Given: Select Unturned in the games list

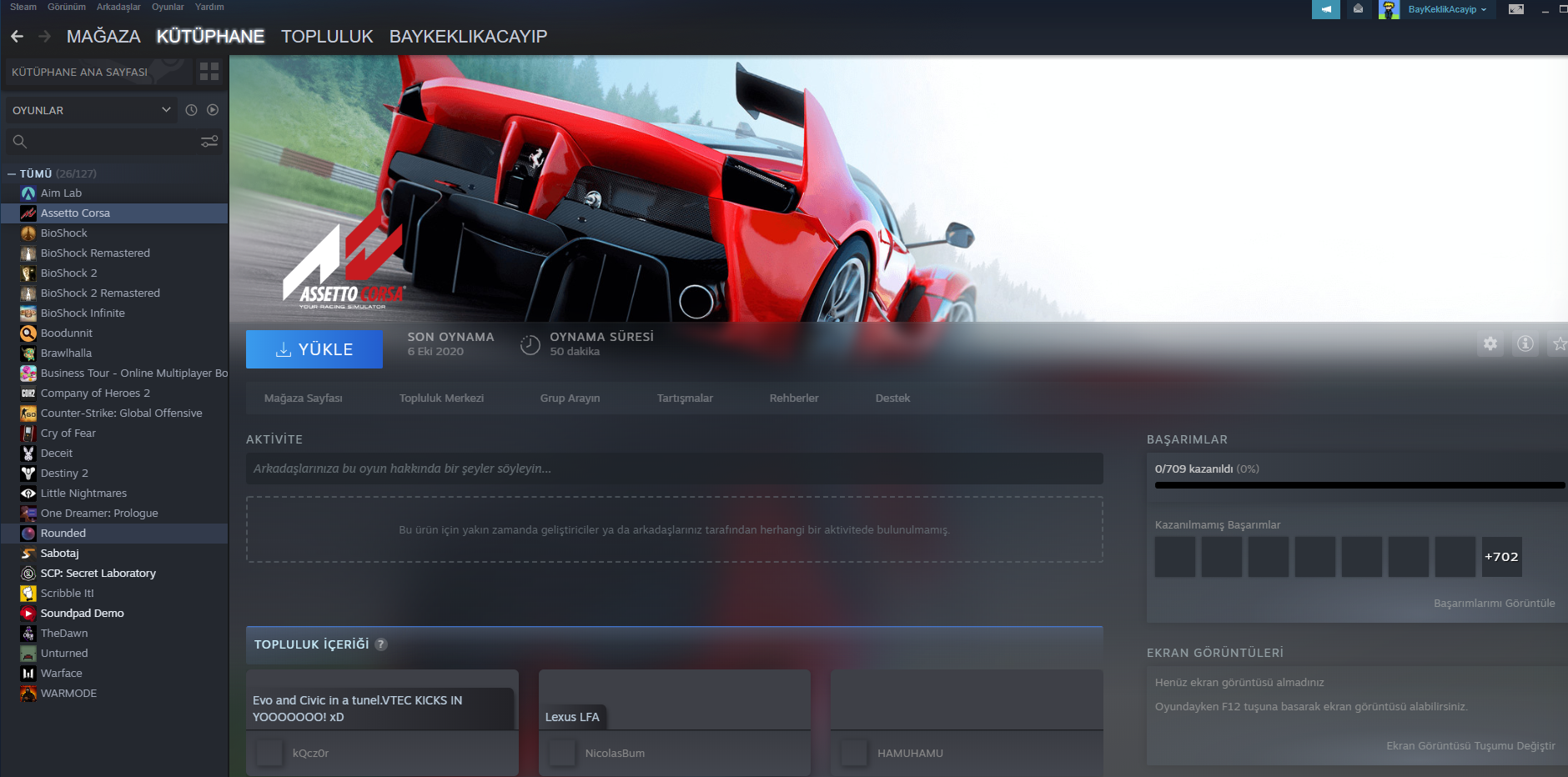Looking at the screenshot, I should [x=114, y=654].
